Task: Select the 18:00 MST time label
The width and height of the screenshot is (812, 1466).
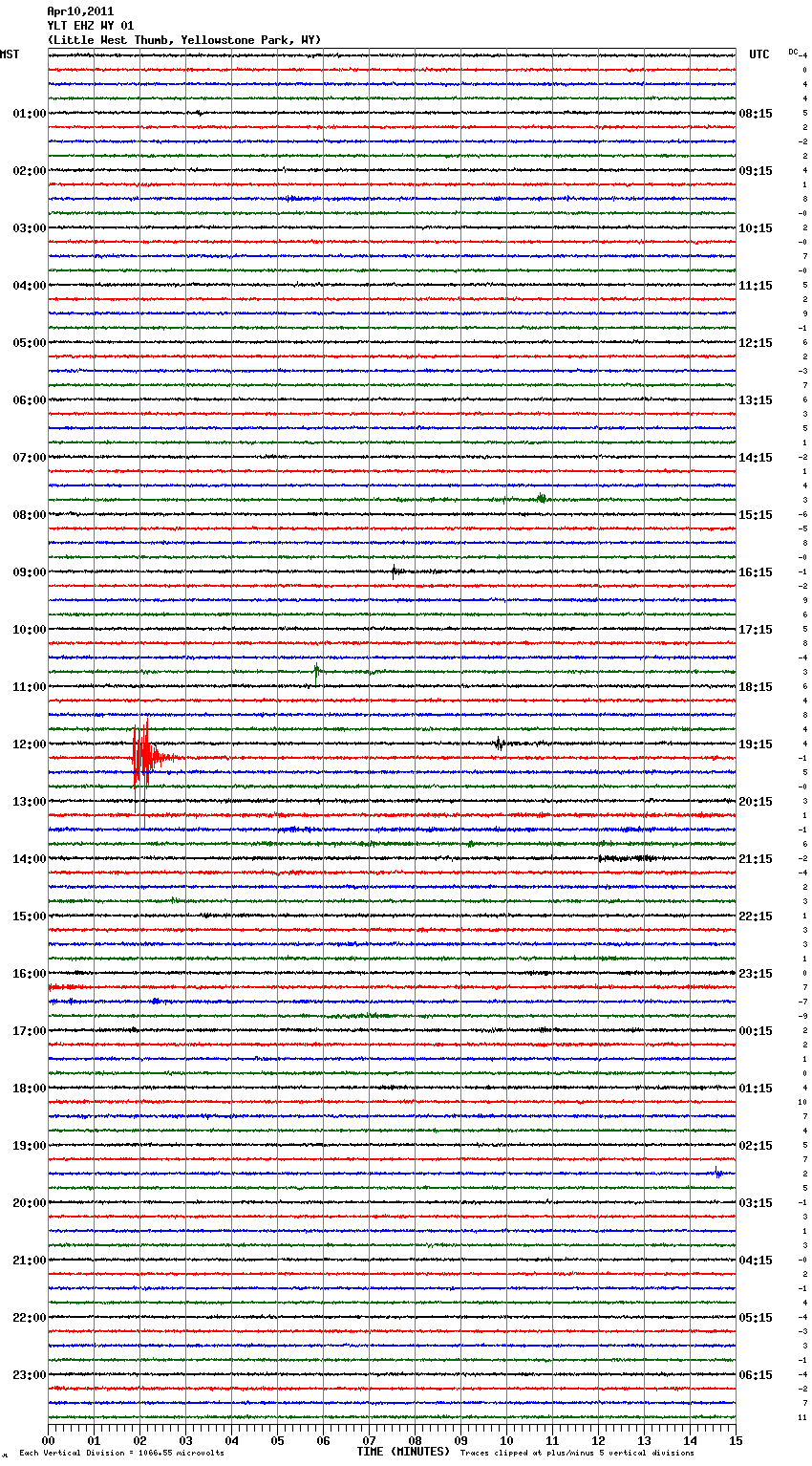Action: coord(29,1089)
